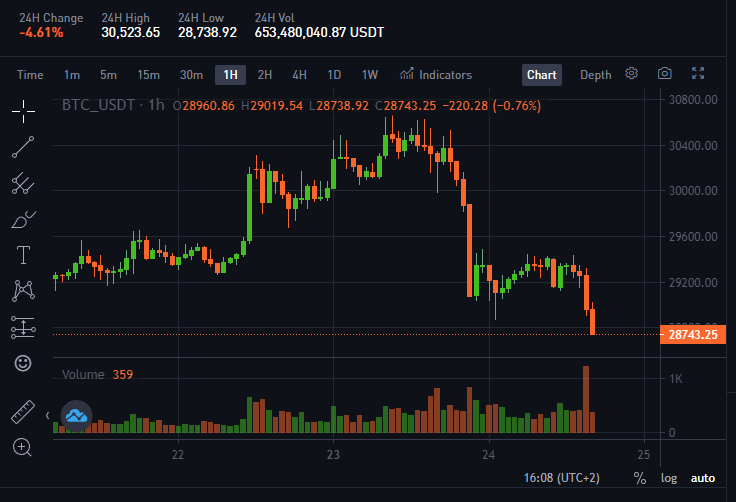Image resolution: width=736 pixels, height=502 pixels.
Task: Select the 4H timeframe
Action: click(299, 75)
